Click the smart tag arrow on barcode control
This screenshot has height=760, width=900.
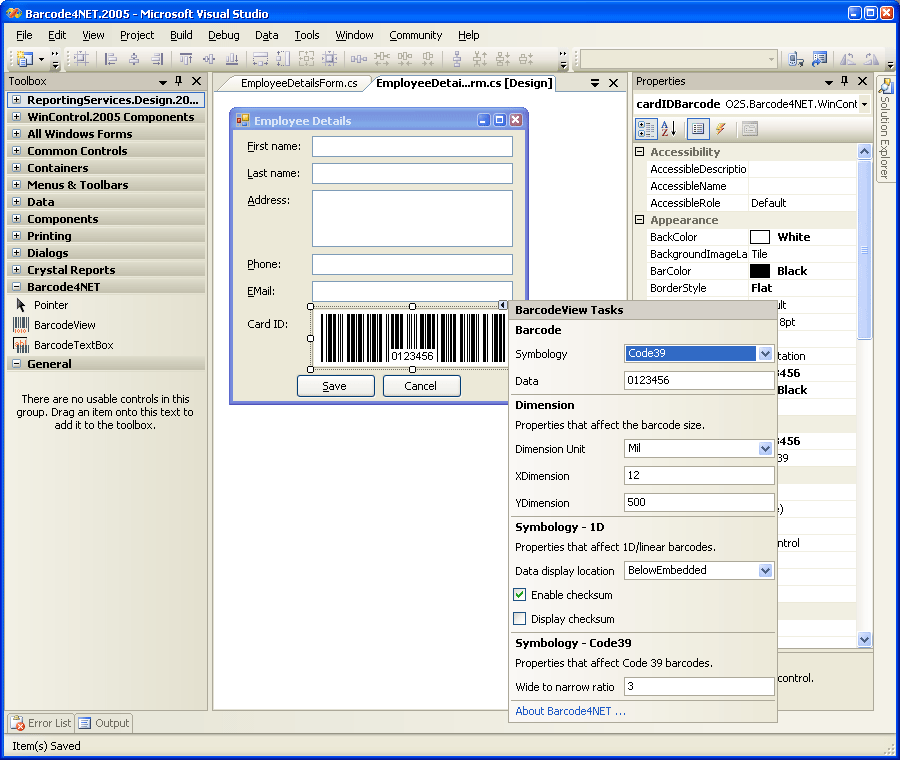tap(503, 305)
